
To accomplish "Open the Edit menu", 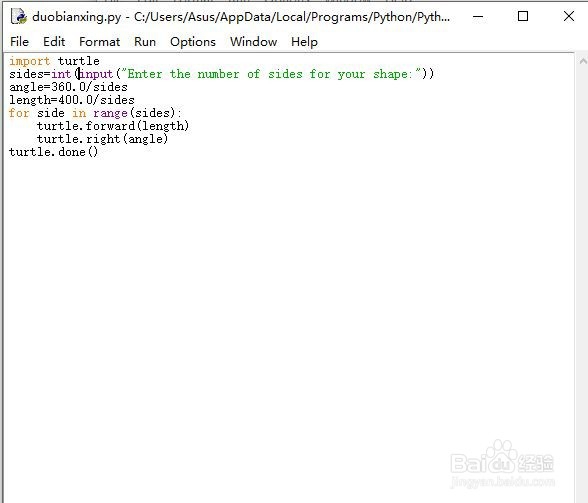I will point(54,42).
